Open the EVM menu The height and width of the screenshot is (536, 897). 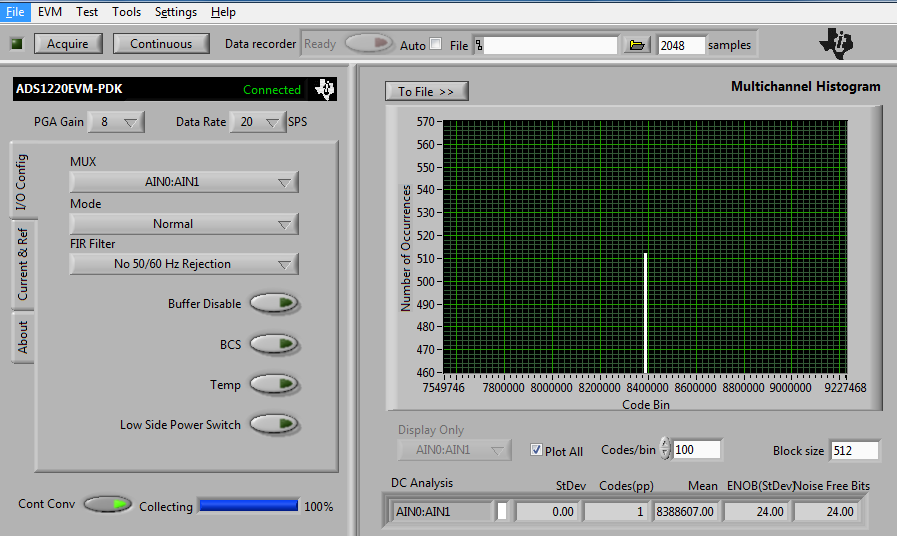click(50, 11)
